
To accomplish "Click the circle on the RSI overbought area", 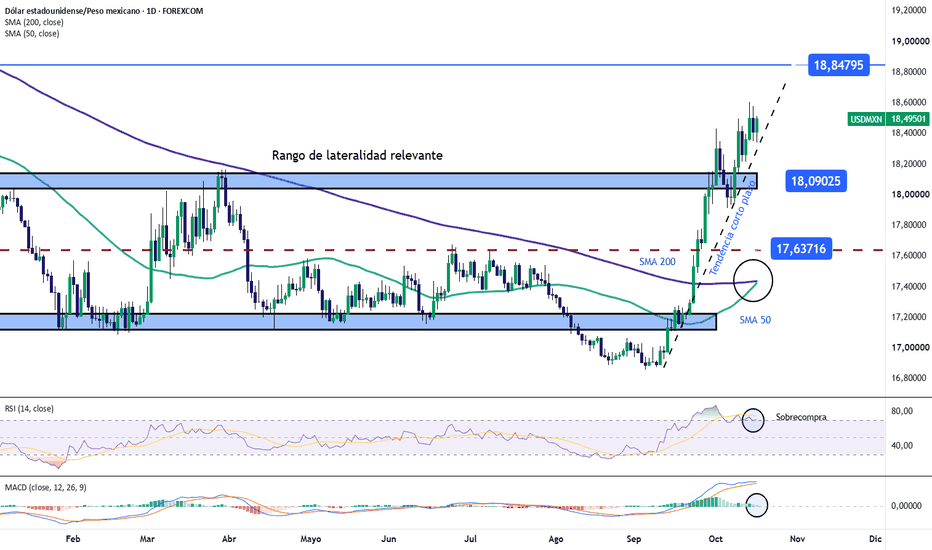I will pos(753,420).
